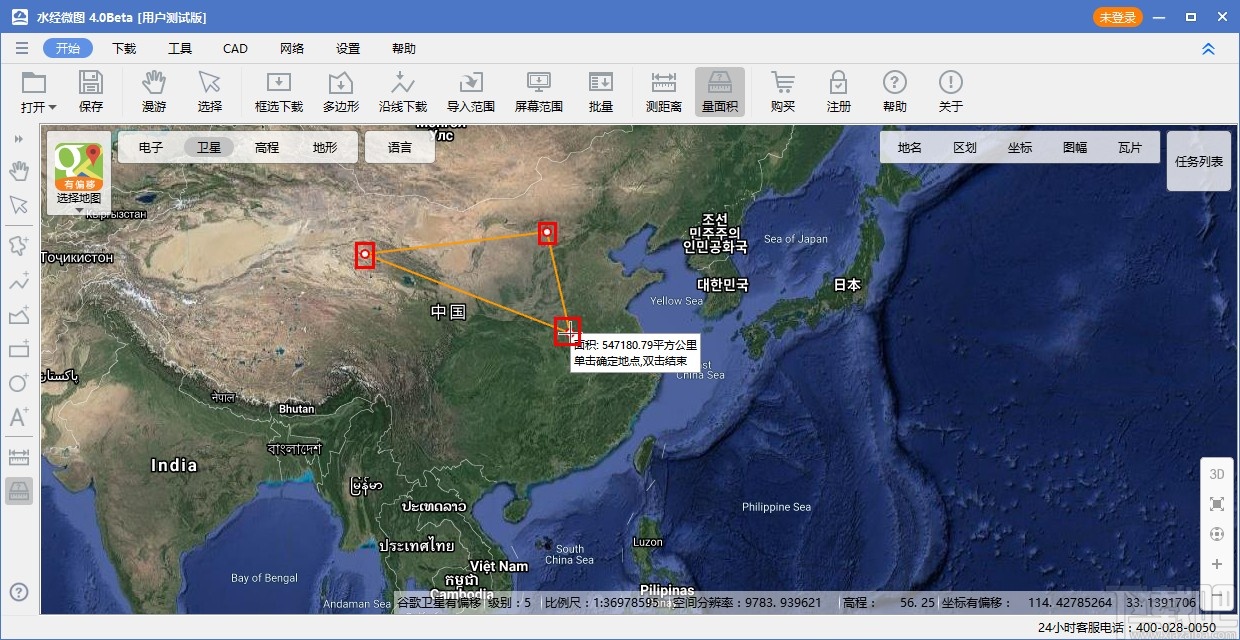
Task: Toggle the 瓦片 tile overlay
Action: [x=1130, y=147]
